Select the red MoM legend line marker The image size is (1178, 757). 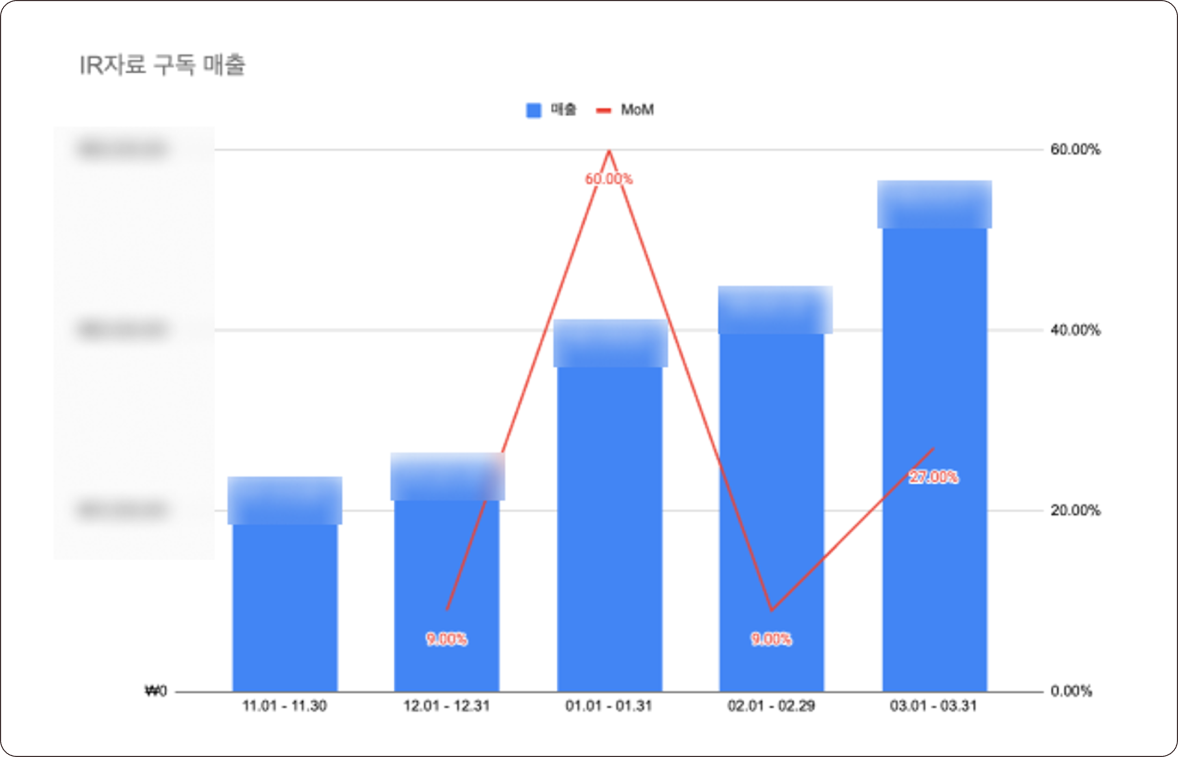tap(603, 110)
